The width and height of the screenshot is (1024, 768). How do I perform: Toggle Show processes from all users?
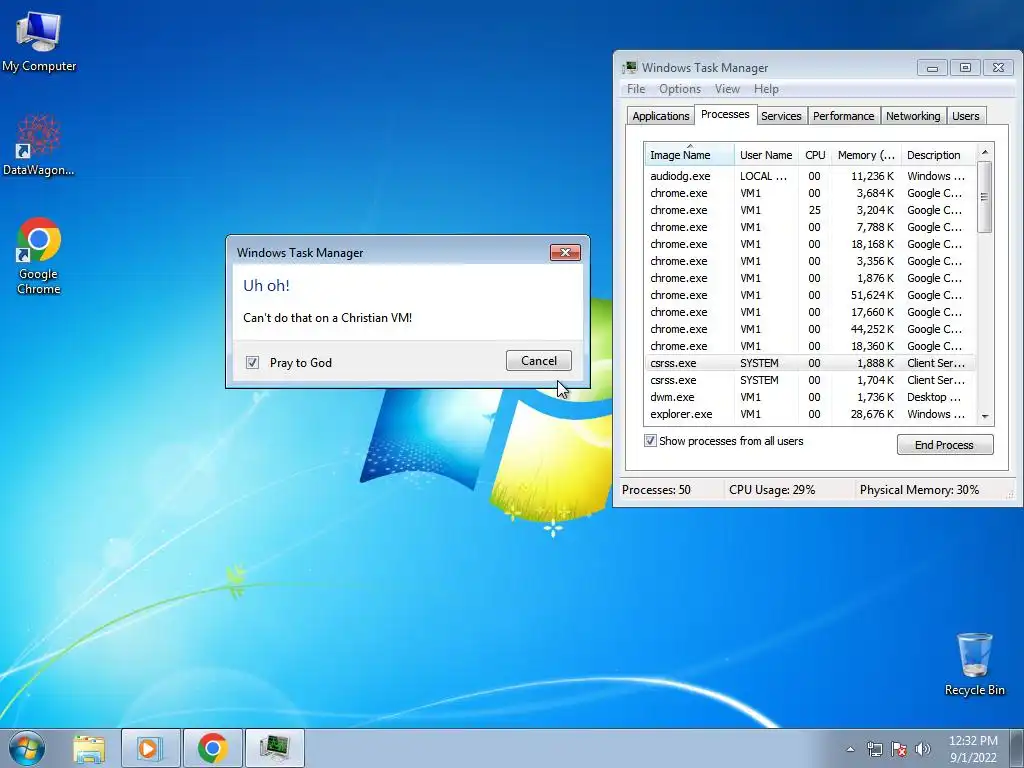[x=650, y=441]
